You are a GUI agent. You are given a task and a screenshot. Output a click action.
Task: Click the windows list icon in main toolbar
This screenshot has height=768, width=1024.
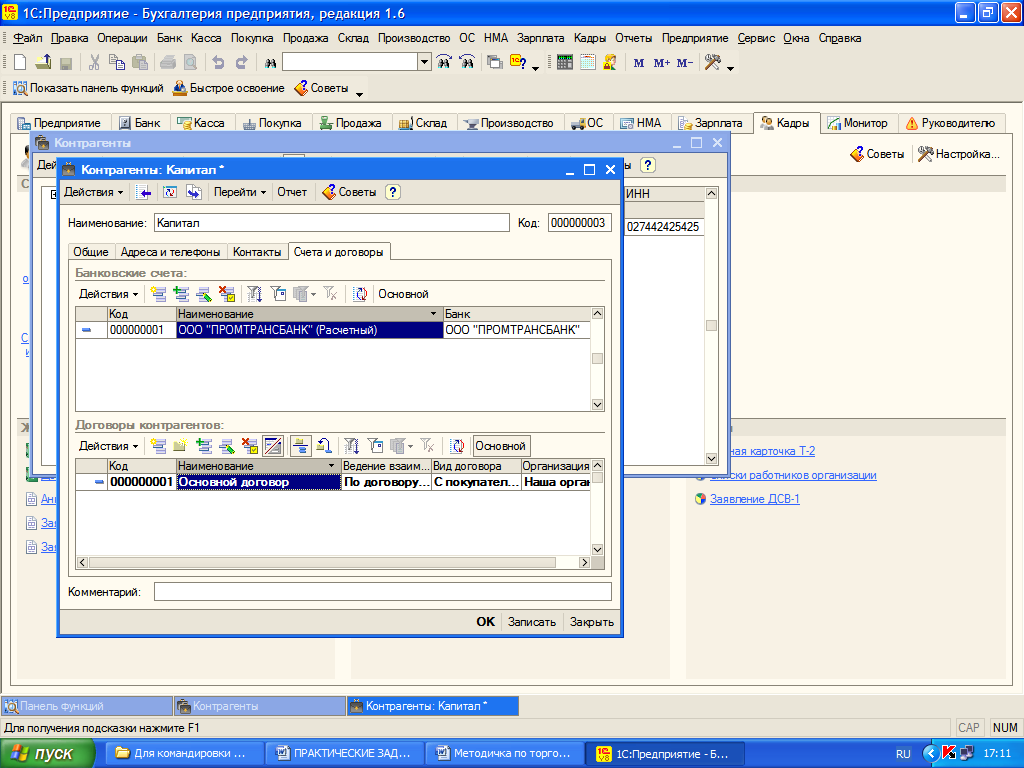point(495,63)
